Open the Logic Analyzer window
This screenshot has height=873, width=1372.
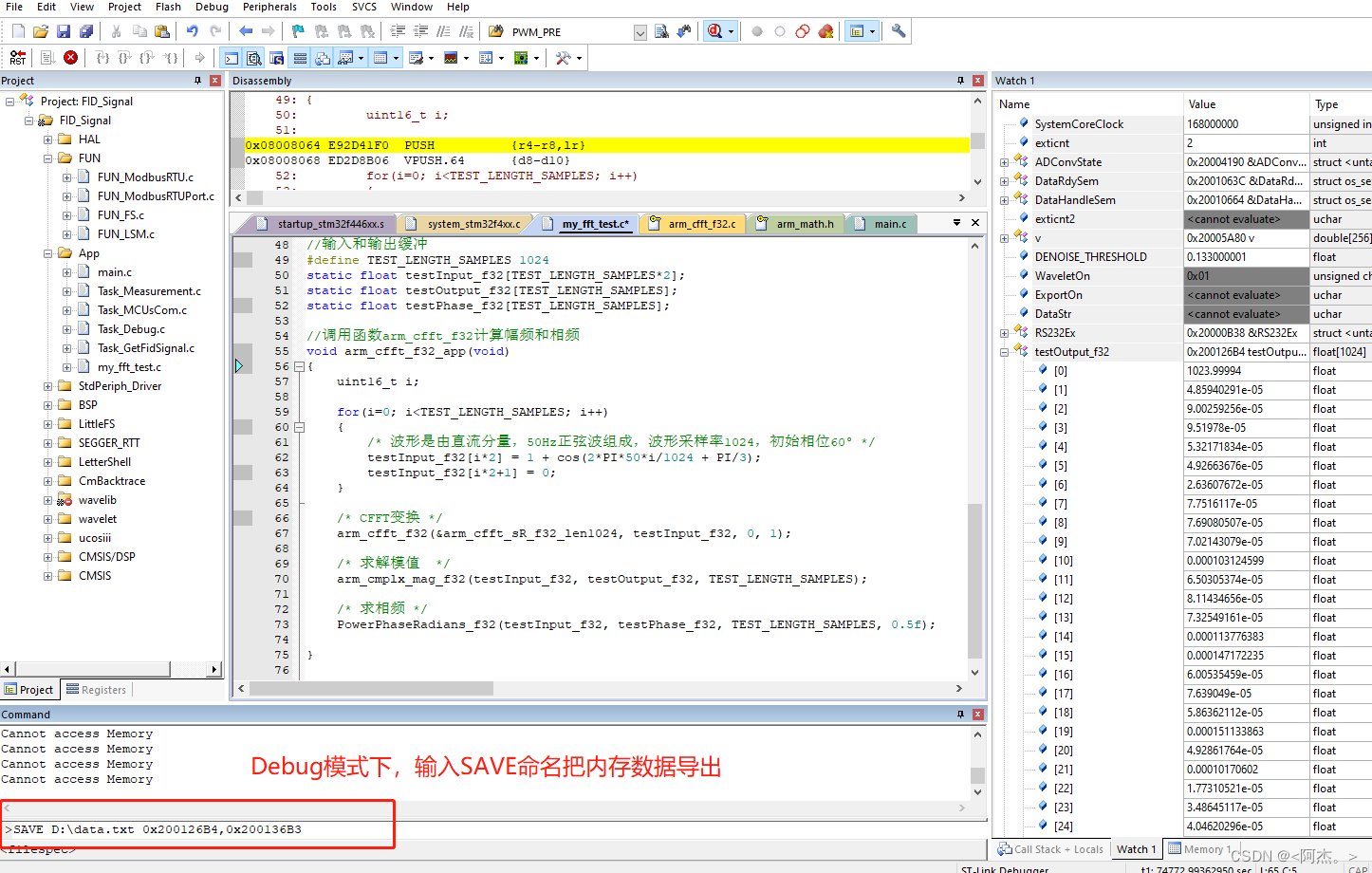tap(450, 57)
